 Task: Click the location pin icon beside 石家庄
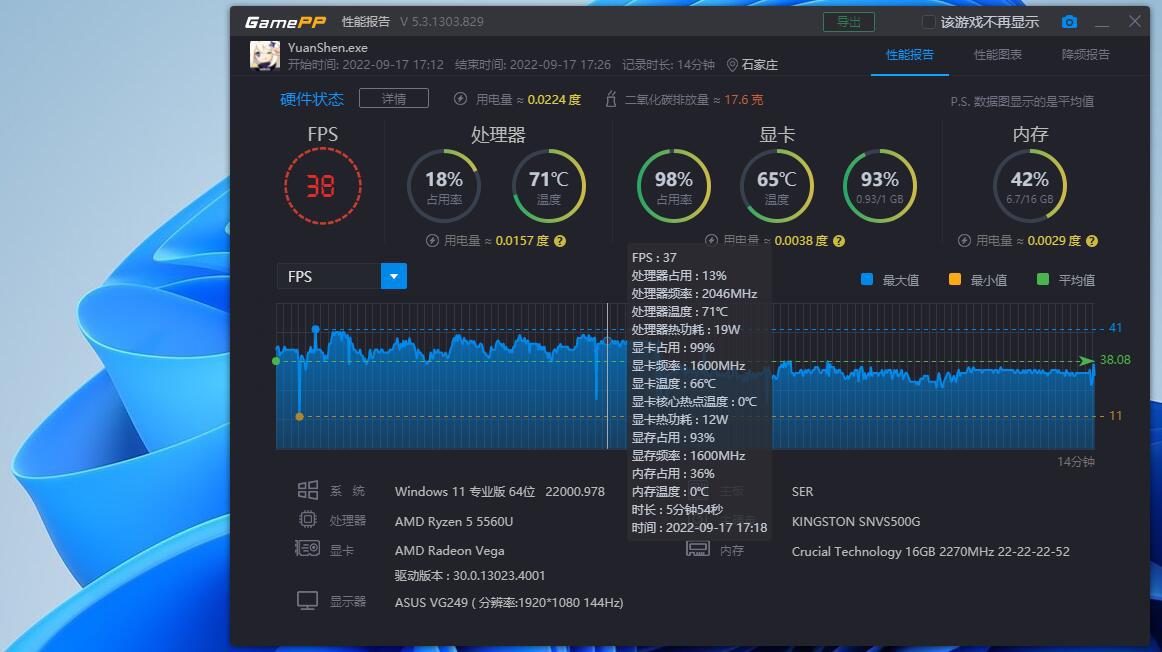point(734,65)
